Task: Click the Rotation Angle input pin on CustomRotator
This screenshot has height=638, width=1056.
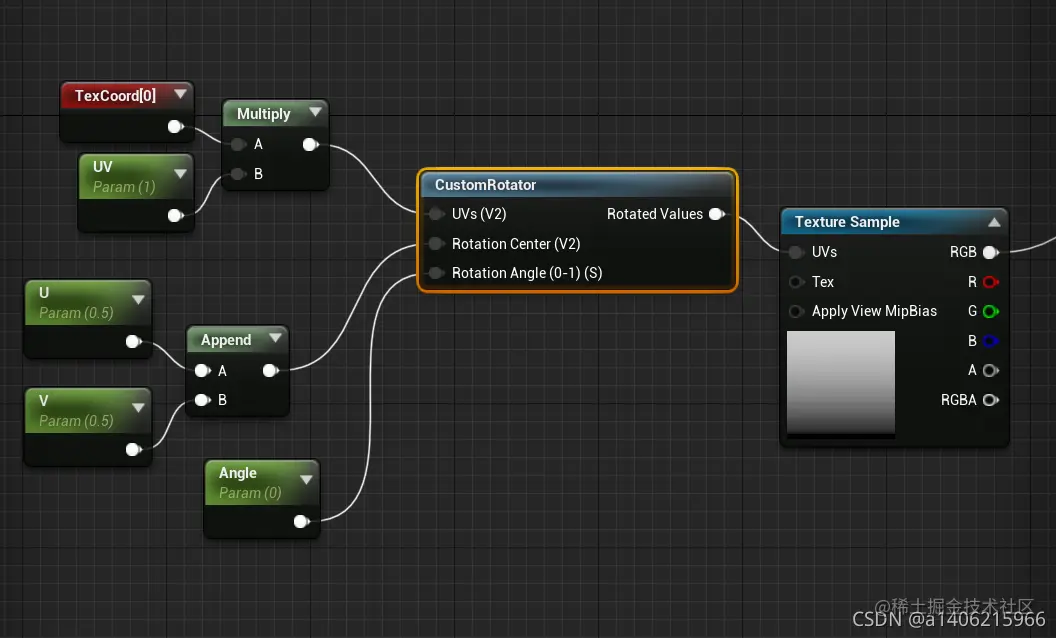Action: tap(436, 273)
